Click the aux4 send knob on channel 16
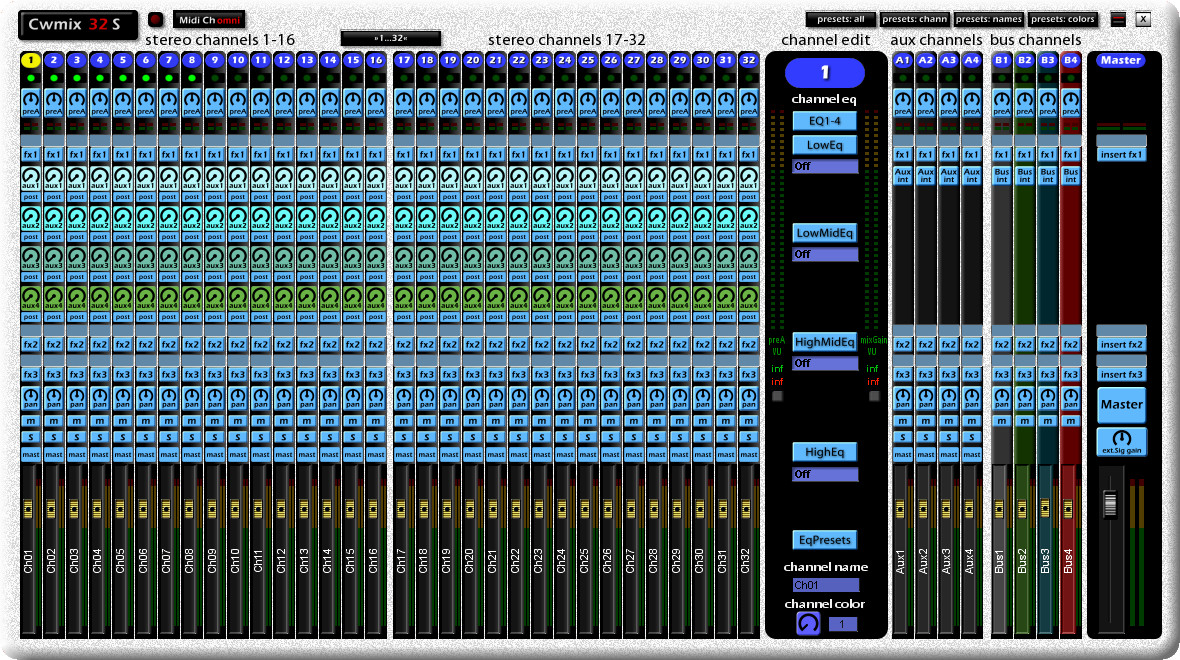Viewport: 1180px width, 660px height. tap(375, 296)
